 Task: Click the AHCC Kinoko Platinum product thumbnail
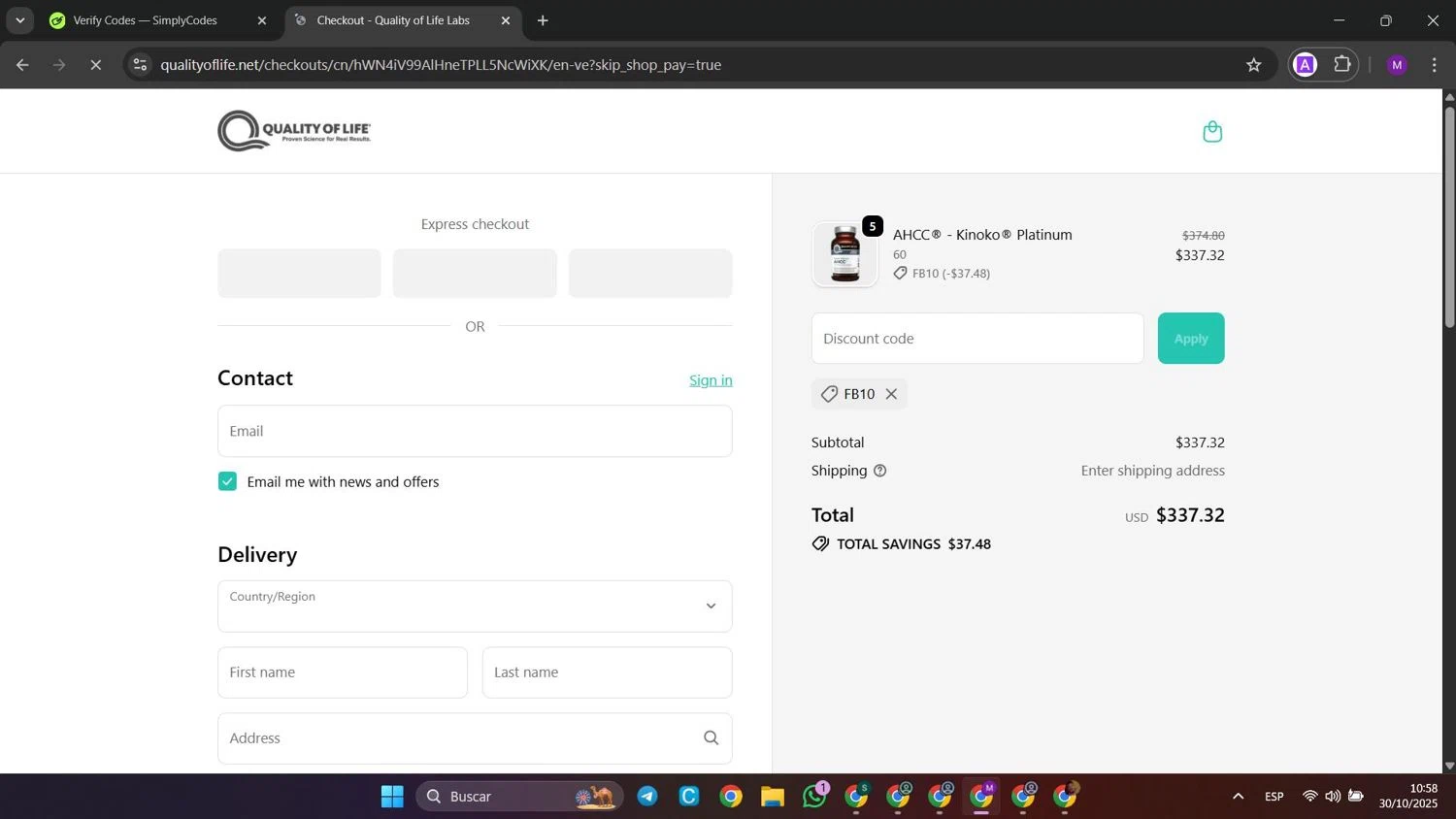pos(844,254)
